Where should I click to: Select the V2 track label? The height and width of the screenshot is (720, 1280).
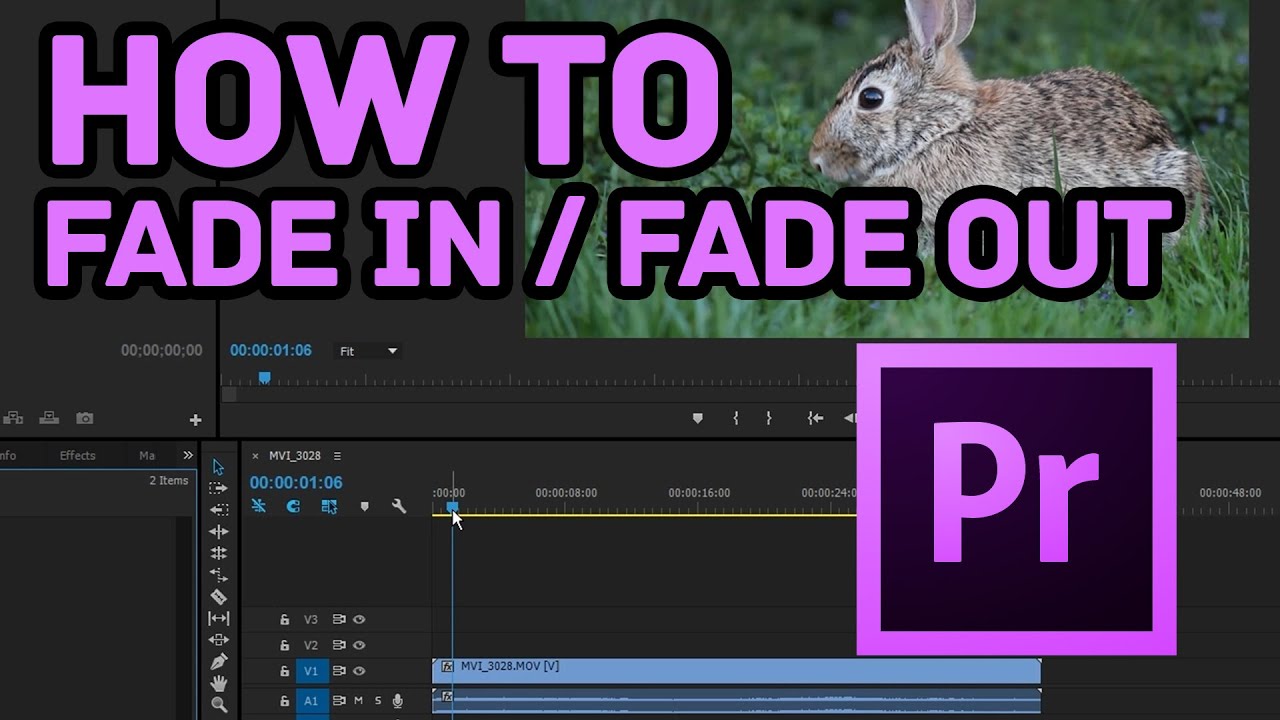pos(311,646)
